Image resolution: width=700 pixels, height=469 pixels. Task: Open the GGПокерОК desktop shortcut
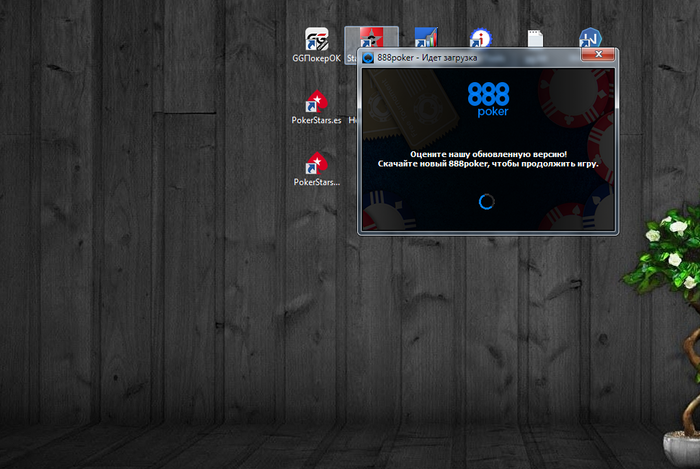click(317, 45)
